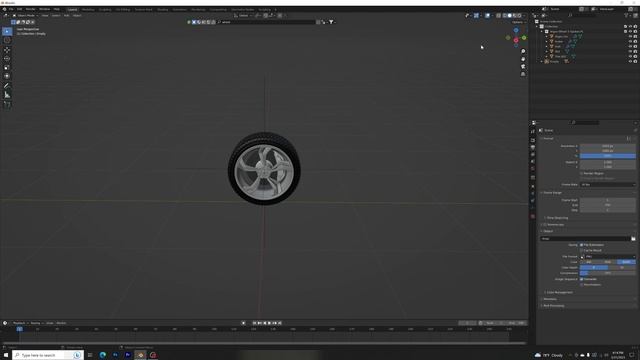640x360 pixels.
Task: Toggle Collection row eye visibility icon
Action: [630, 27]
